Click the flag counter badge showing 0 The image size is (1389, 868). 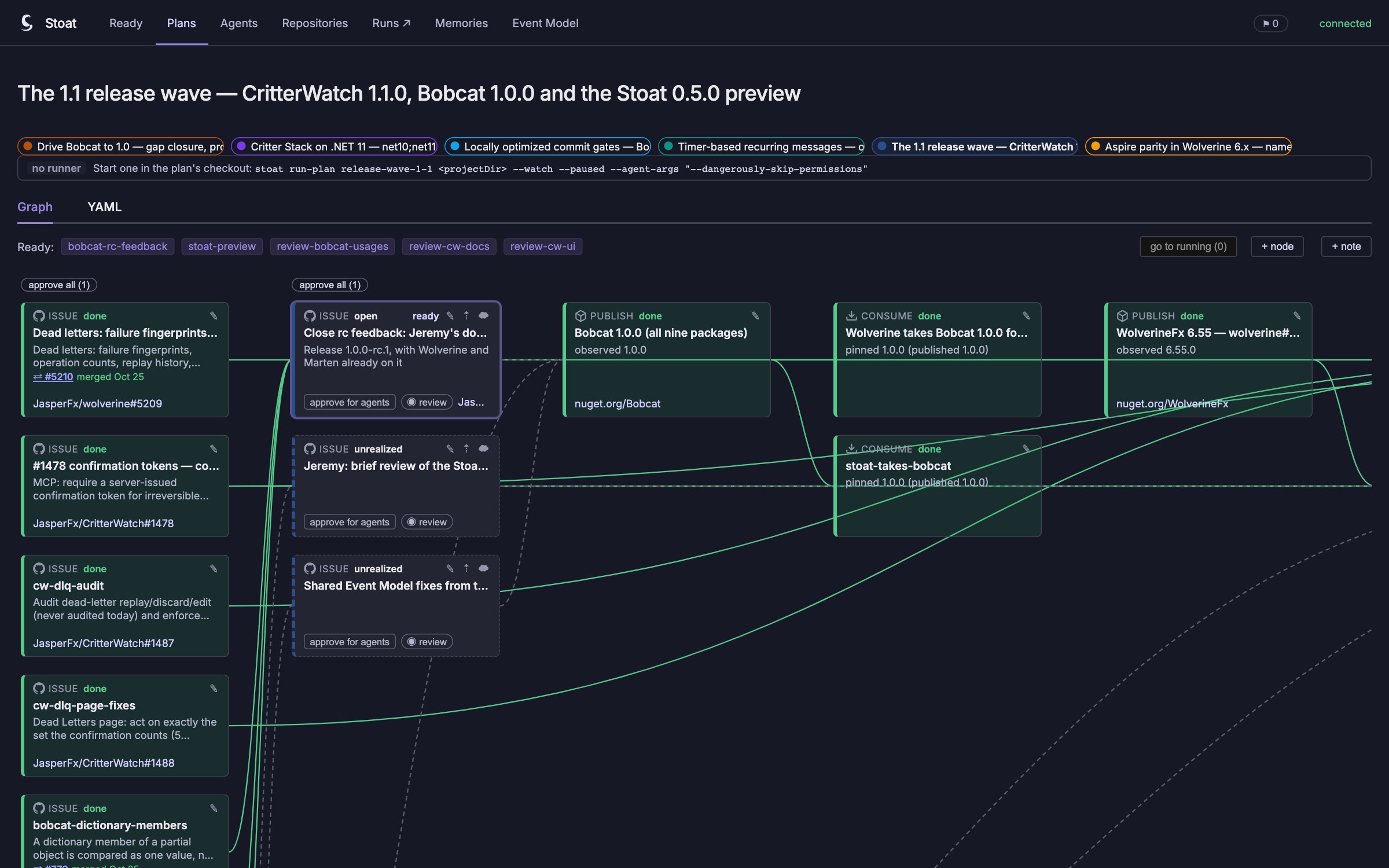point(1270,24)
